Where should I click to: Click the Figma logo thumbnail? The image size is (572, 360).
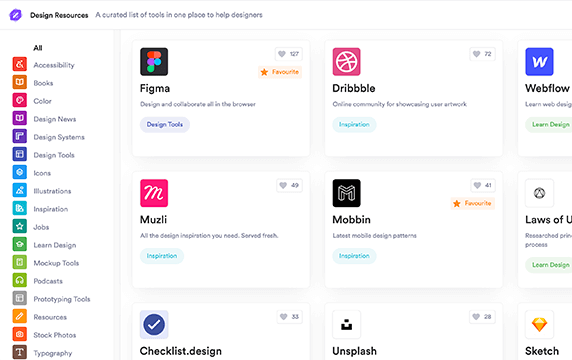(154, 62)
